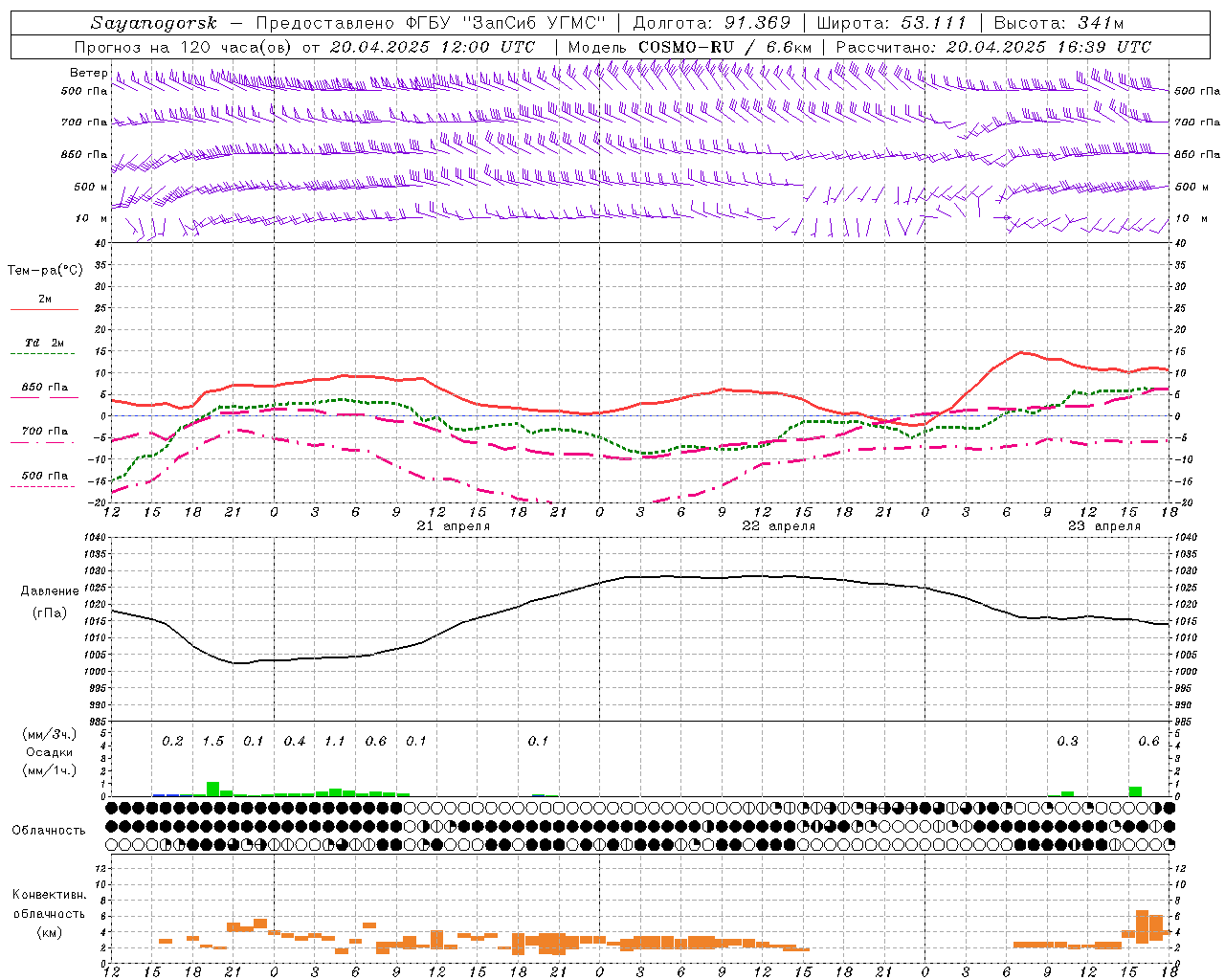The image size is (1225, 980).
Task: Select the '(км)' convective cloud unit label
Action: point(49,932)
